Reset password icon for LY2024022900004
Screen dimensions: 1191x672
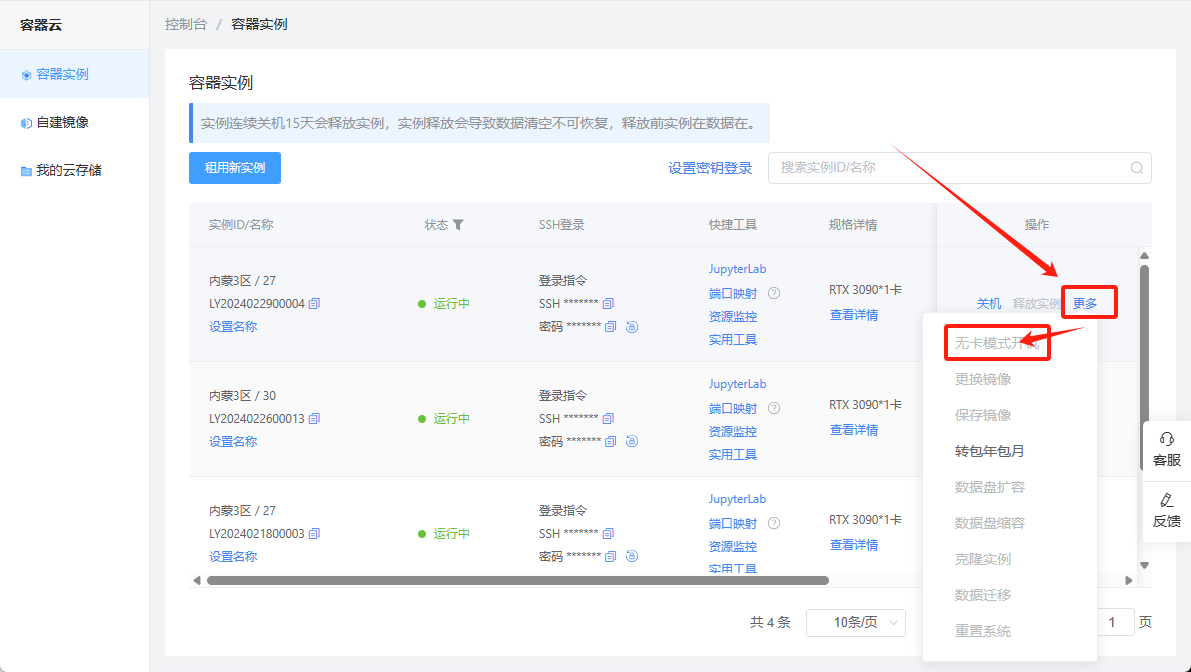click(x=632, y=327)
